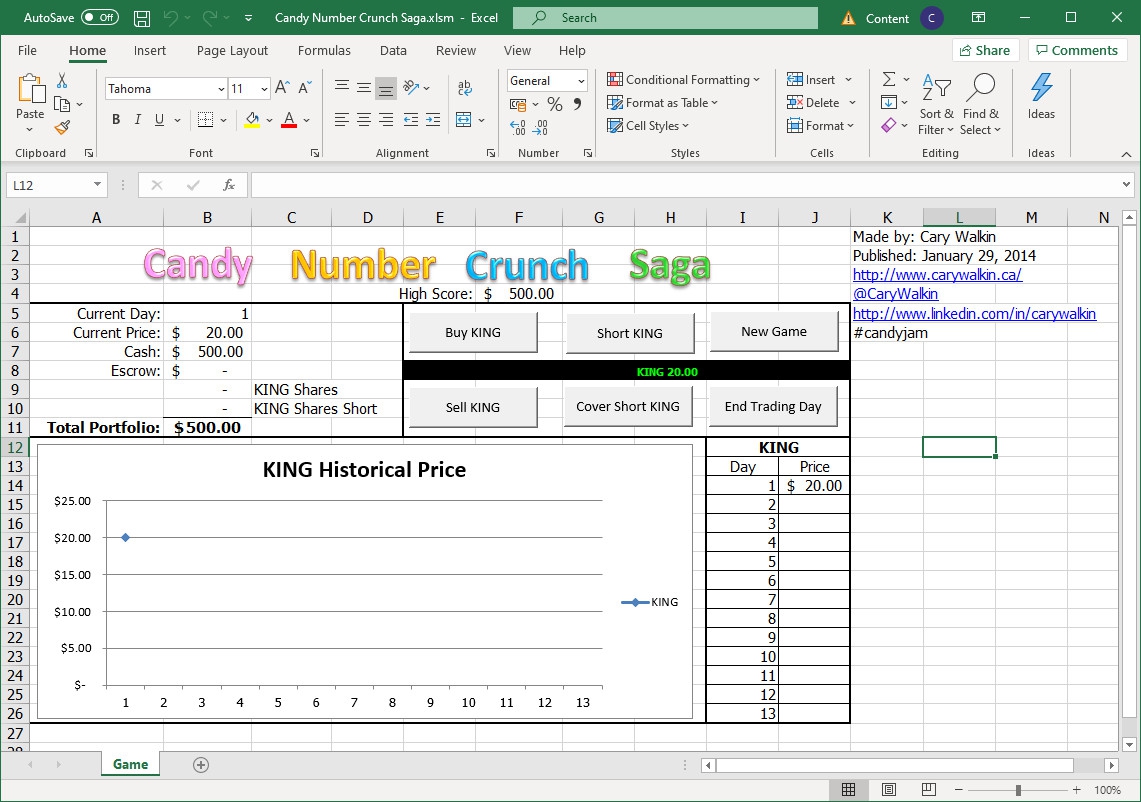The image size is (1141, 802).
Task: Select the Game sheet tab
Action: click(130, 764)
